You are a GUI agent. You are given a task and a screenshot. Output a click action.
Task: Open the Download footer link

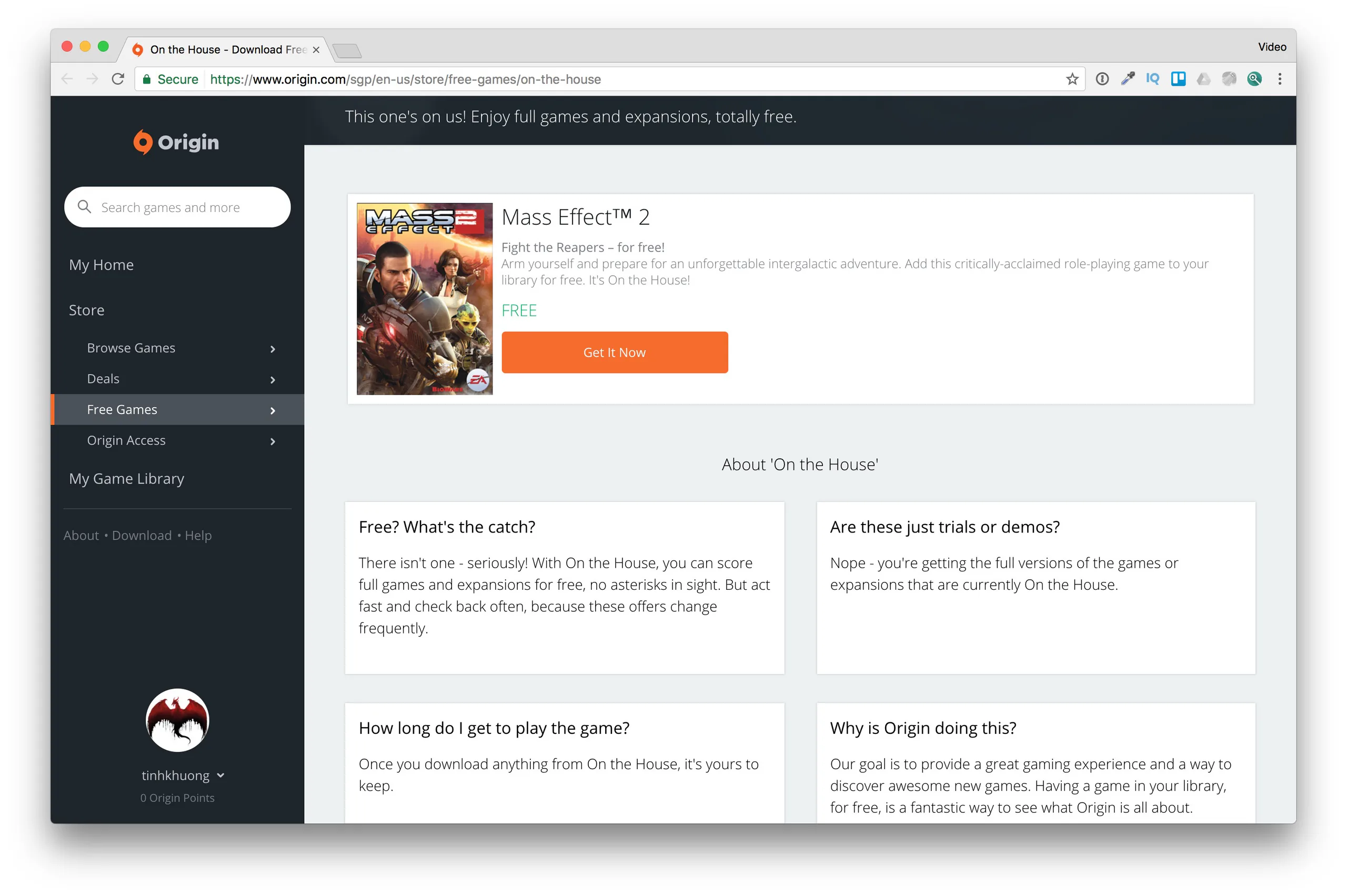(x=142, y=536)
